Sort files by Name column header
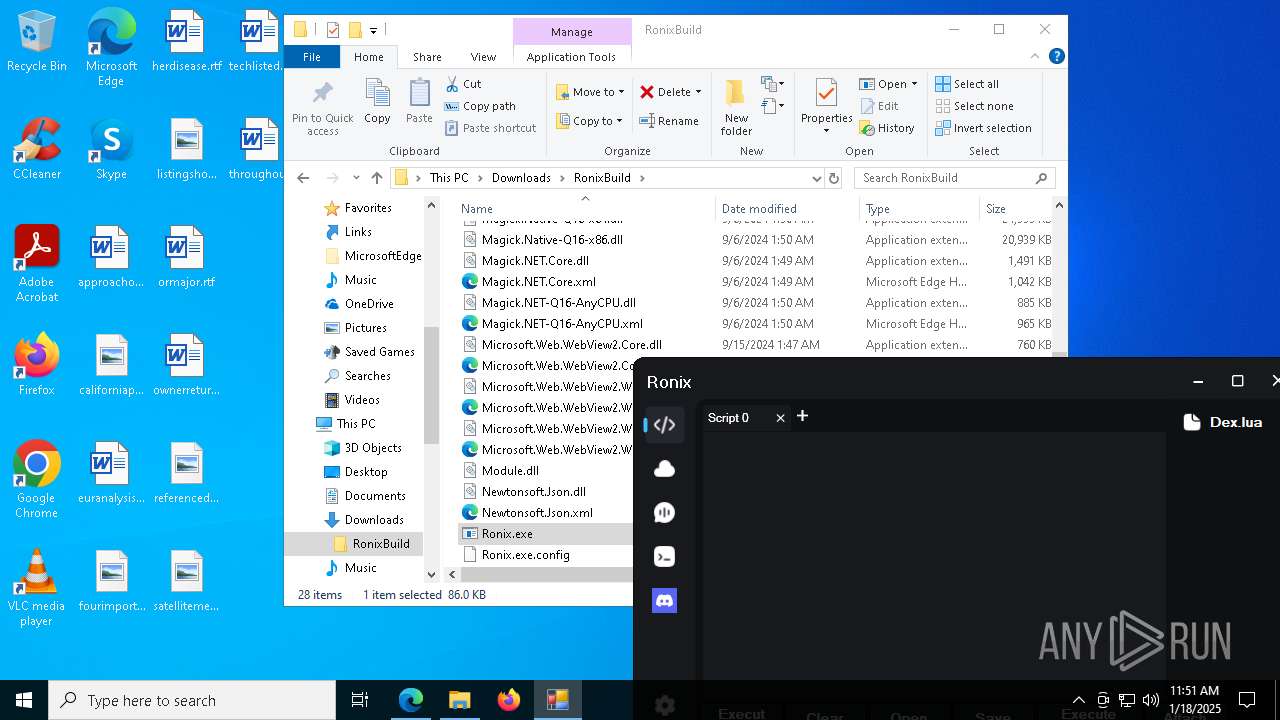The height and width of the screenshot is (720, 1280). tap(585, 209)
